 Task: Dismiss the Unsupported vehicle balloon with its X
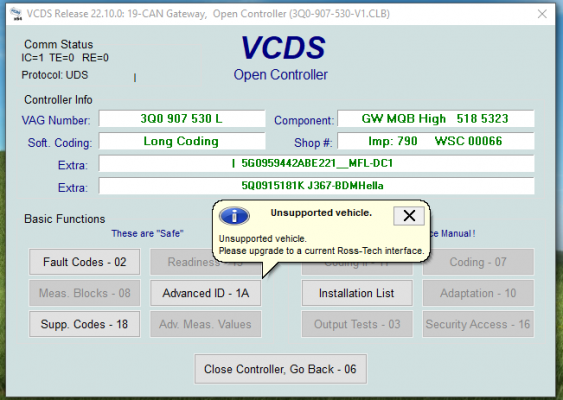pyautogui.click(x=409, y=216)
